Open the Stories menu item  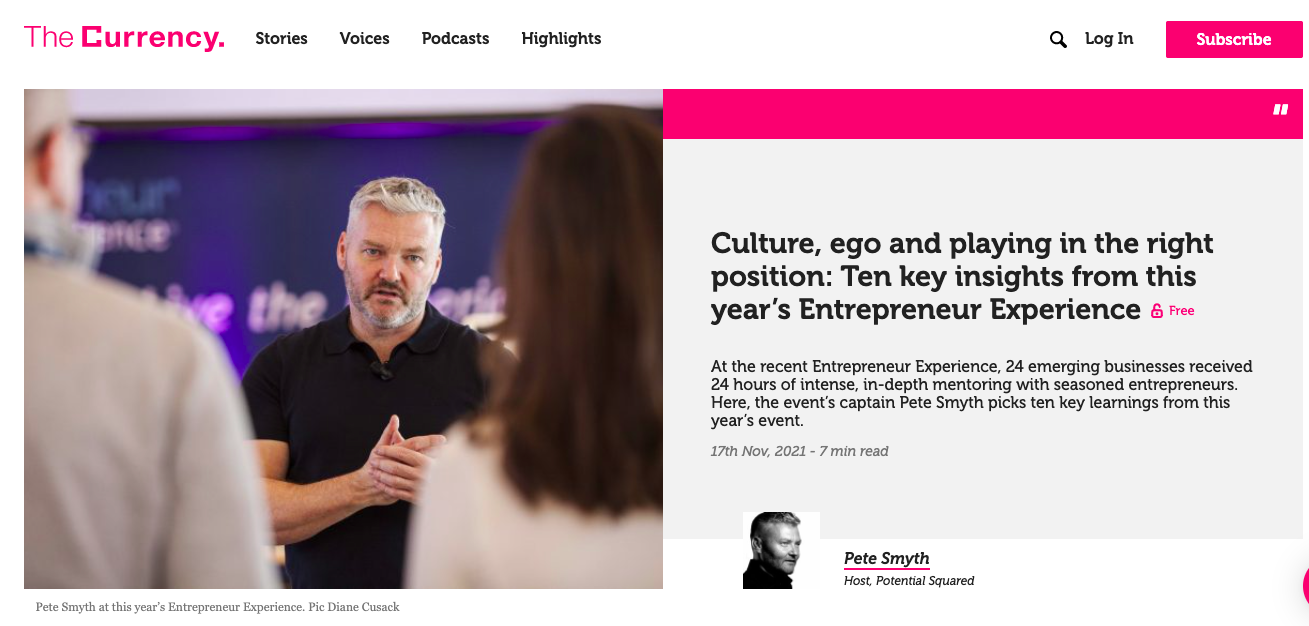(281, 39)
